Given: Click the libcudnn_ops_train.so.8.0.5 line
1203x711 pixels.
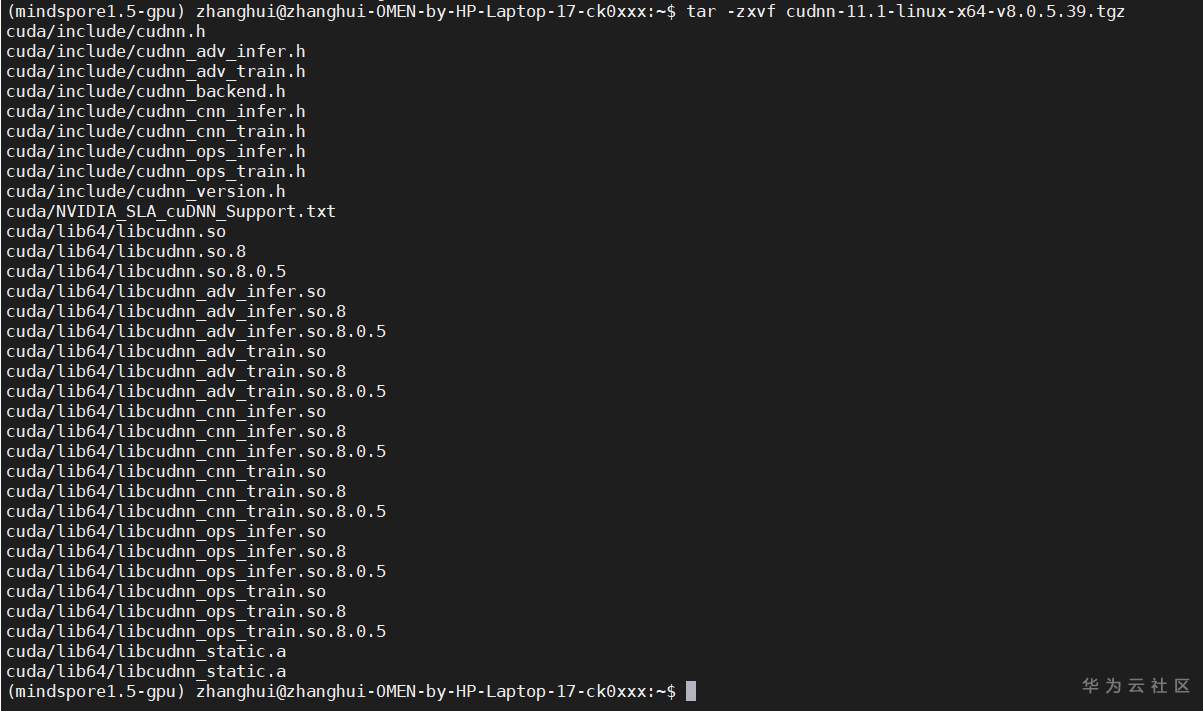Looking at the screenshot, I should tap(196, 631).
